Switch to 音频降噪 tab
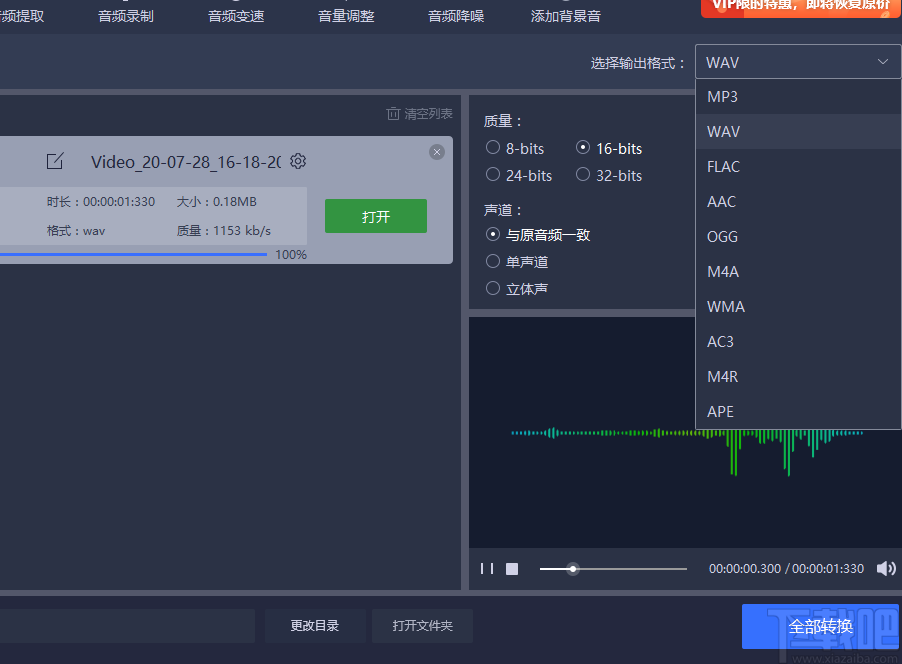Image resolution: width=902 pixels, height=664 pixels. point(455,15)
